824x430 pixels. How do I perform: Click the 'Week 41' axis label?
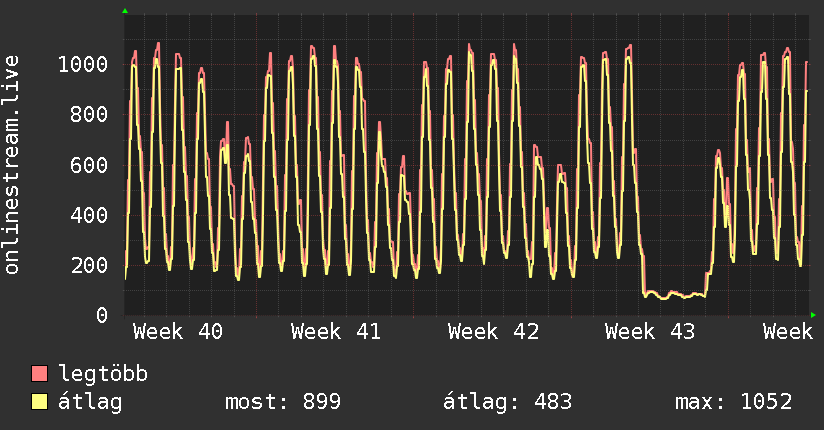pyautogui.click(x=336, y=332)
